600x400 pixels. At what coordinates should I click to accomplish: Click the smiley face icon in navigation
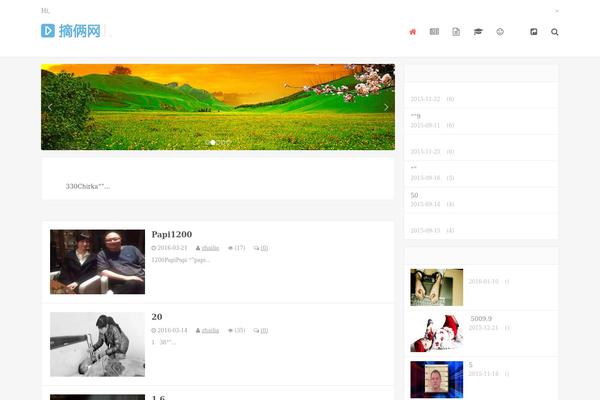[x=500, y=32]
